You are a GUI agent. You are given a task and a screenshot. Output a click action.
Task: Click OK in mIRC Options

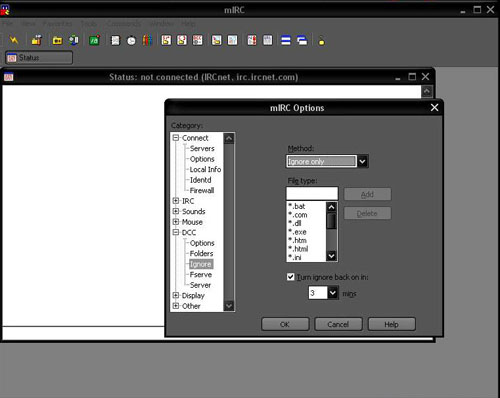[x=285, y=324]
